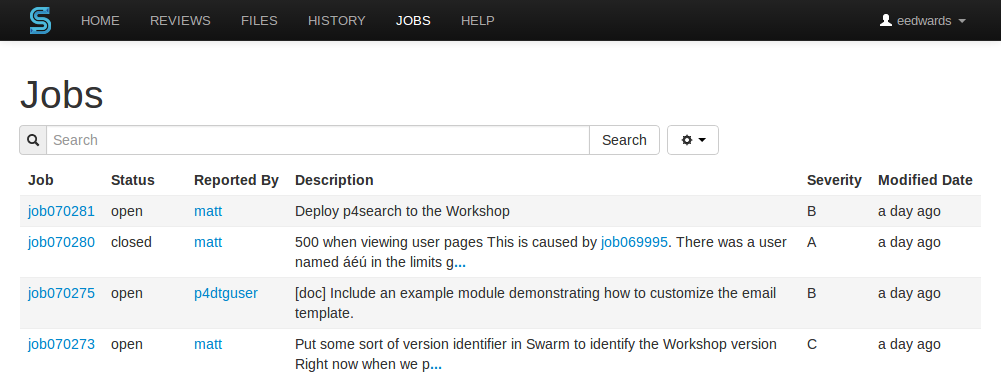Click the Job column header
Viewport: 1001px width, 379px height.
click(41, 181)
